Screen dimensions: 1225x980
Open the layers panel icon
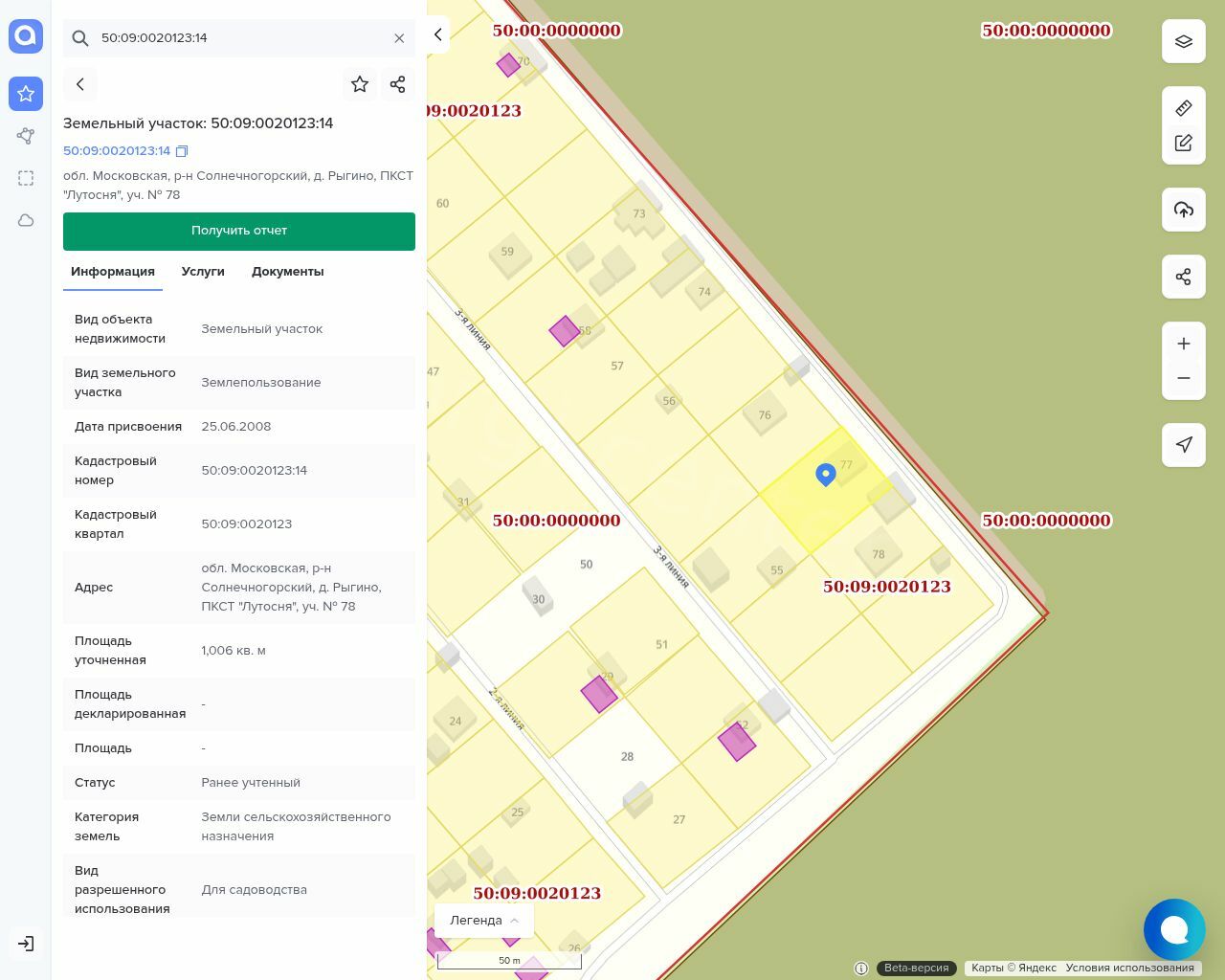pos(1184,41)
